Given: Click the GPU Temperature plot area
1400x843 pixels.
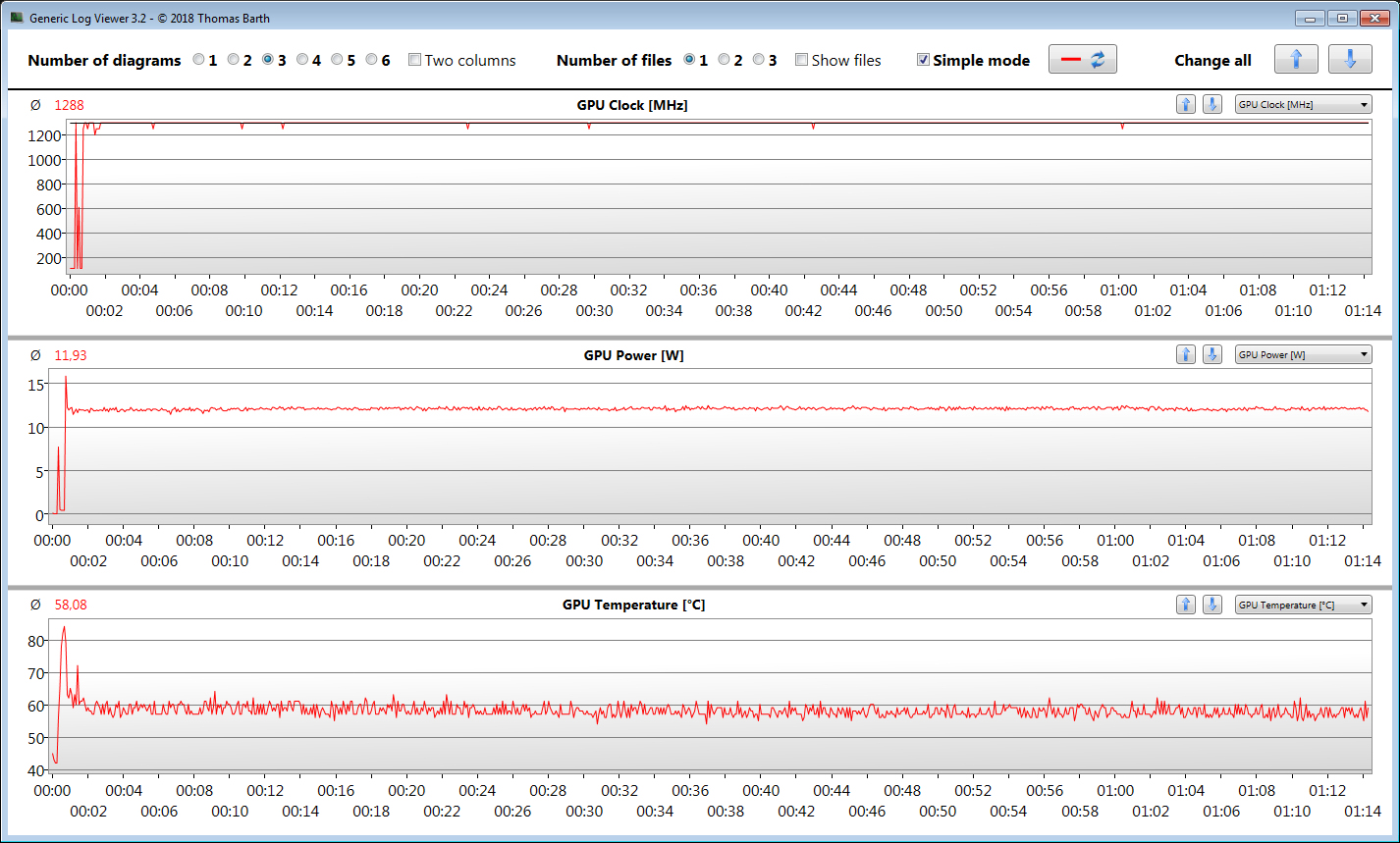Looking at the screenshot, I should [x=711, y=695].
